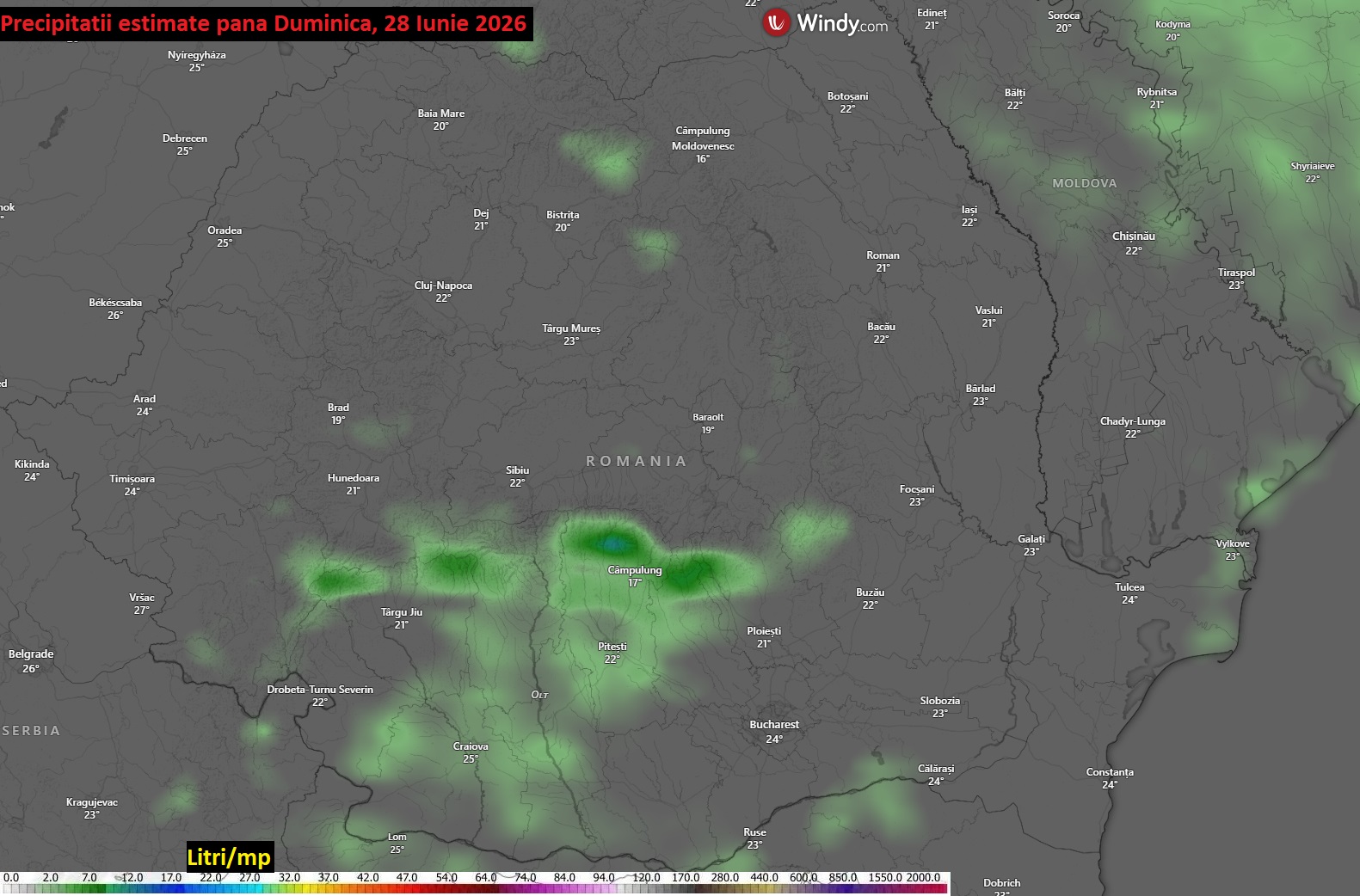Click the dark blue precipitation peak north of Câmpulung
1360x896 pixels.
point(612,543)
